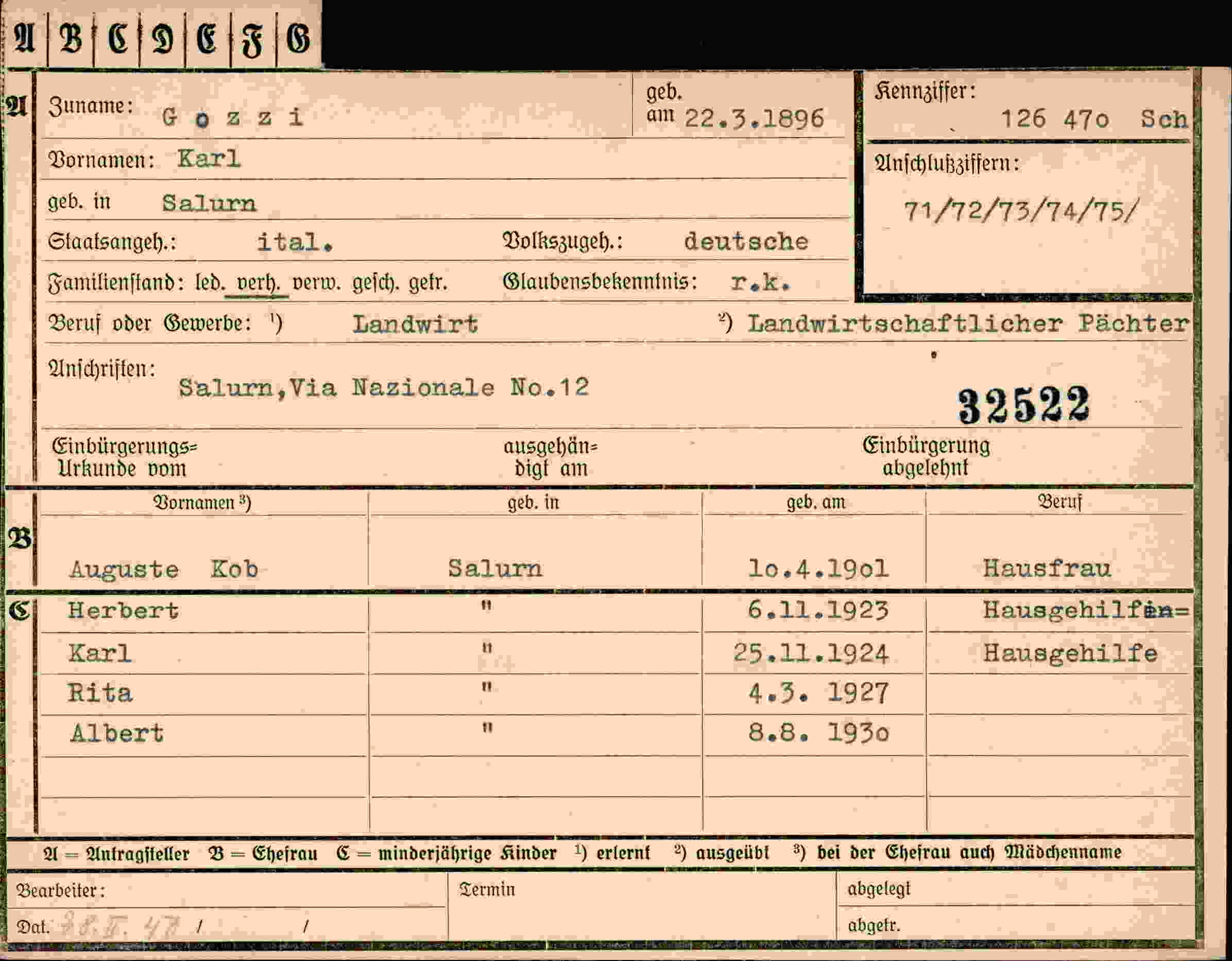
Task: Click 'Landwirtschaftlicher Pächter' occupation
Action: pos(968,323)
